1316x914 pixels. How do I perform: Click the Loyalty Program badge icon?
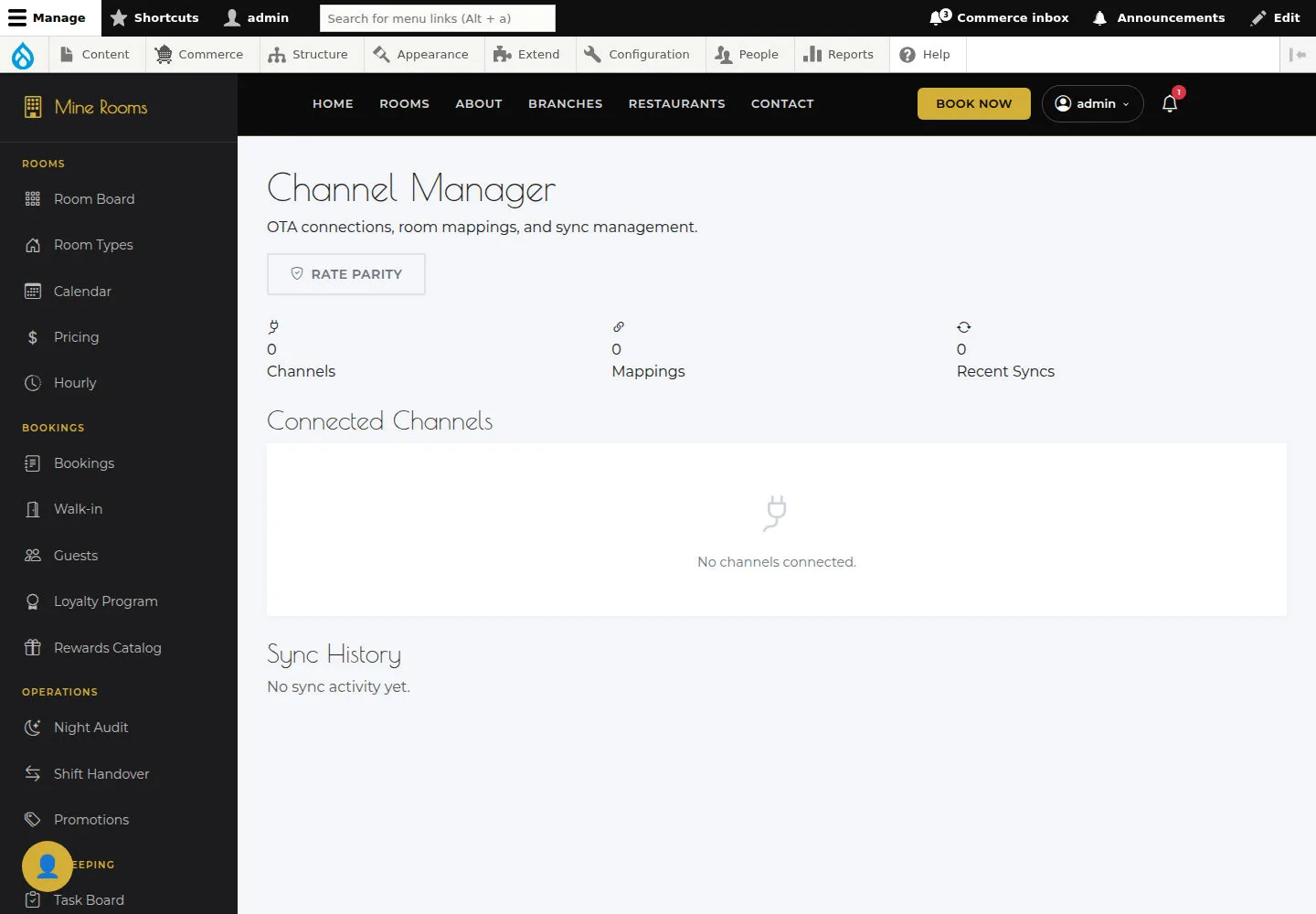pos(33,601)
